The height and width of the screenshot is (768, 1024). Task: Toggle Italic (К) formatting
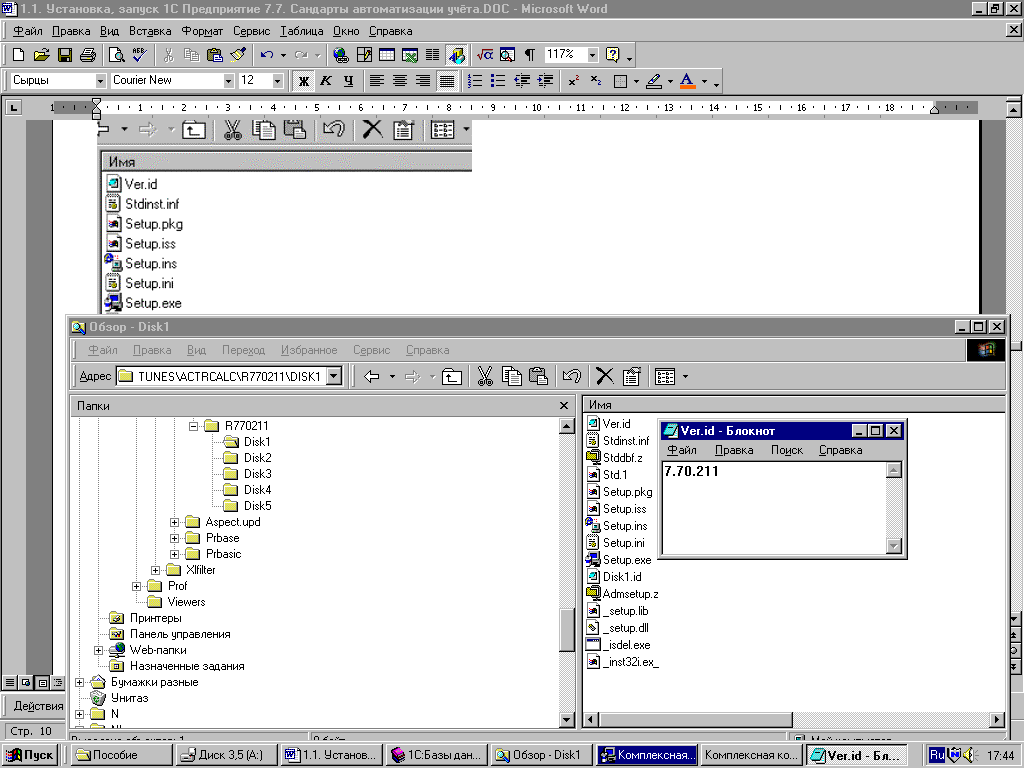[x=326, y=81]
